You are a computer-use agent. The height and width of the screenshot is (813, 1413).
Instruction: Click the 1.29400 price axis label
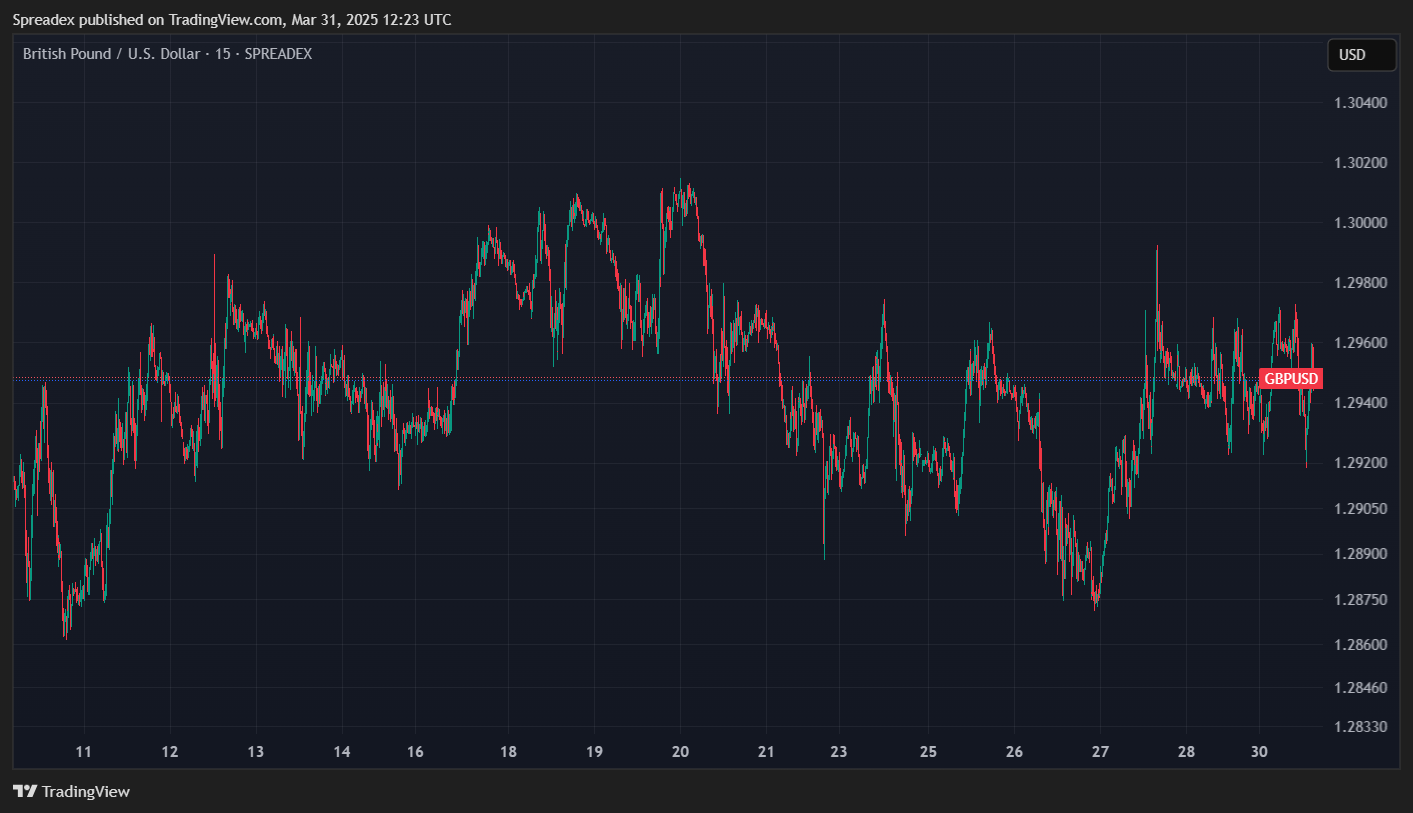click(x=1361, y=403)
